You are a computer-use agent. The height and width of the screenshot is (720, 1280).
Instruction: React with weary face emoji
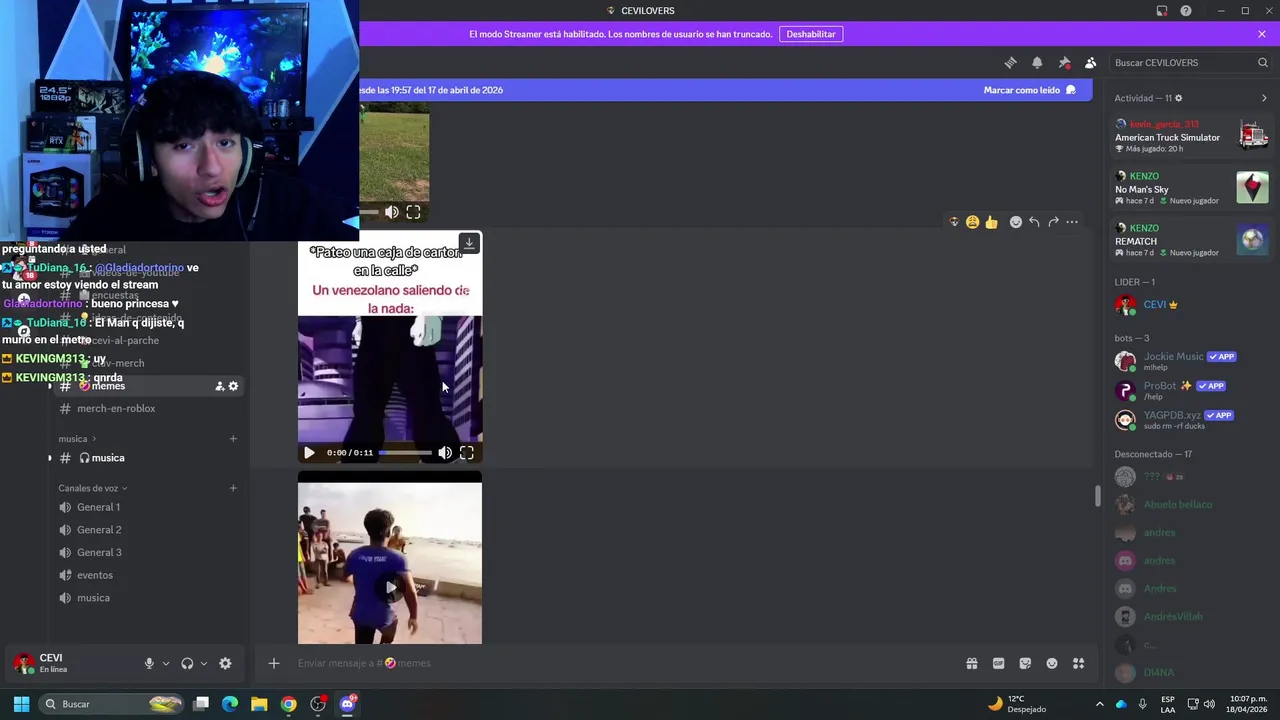click(x=972, y=222)
